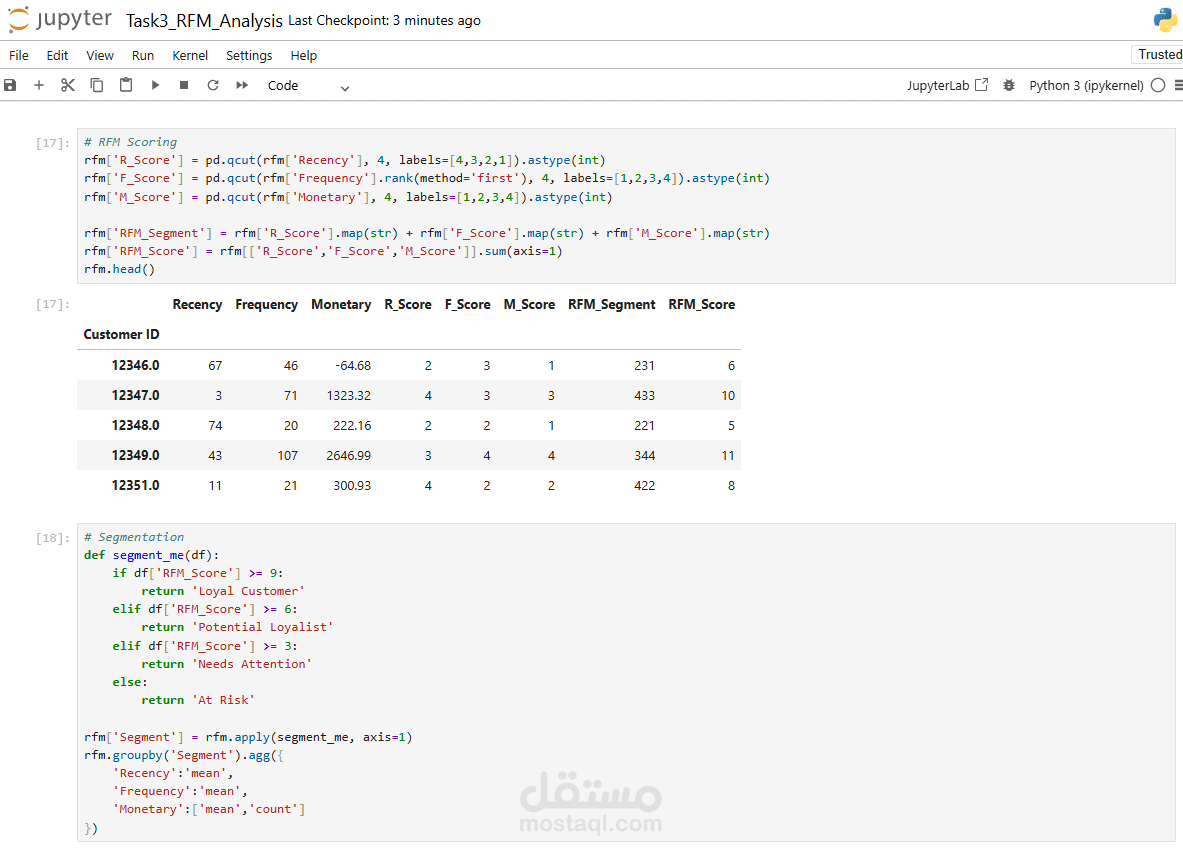Cut the selected cell with scissors icon
This screenshot has height=853, width=1183.
click(68, 86)
